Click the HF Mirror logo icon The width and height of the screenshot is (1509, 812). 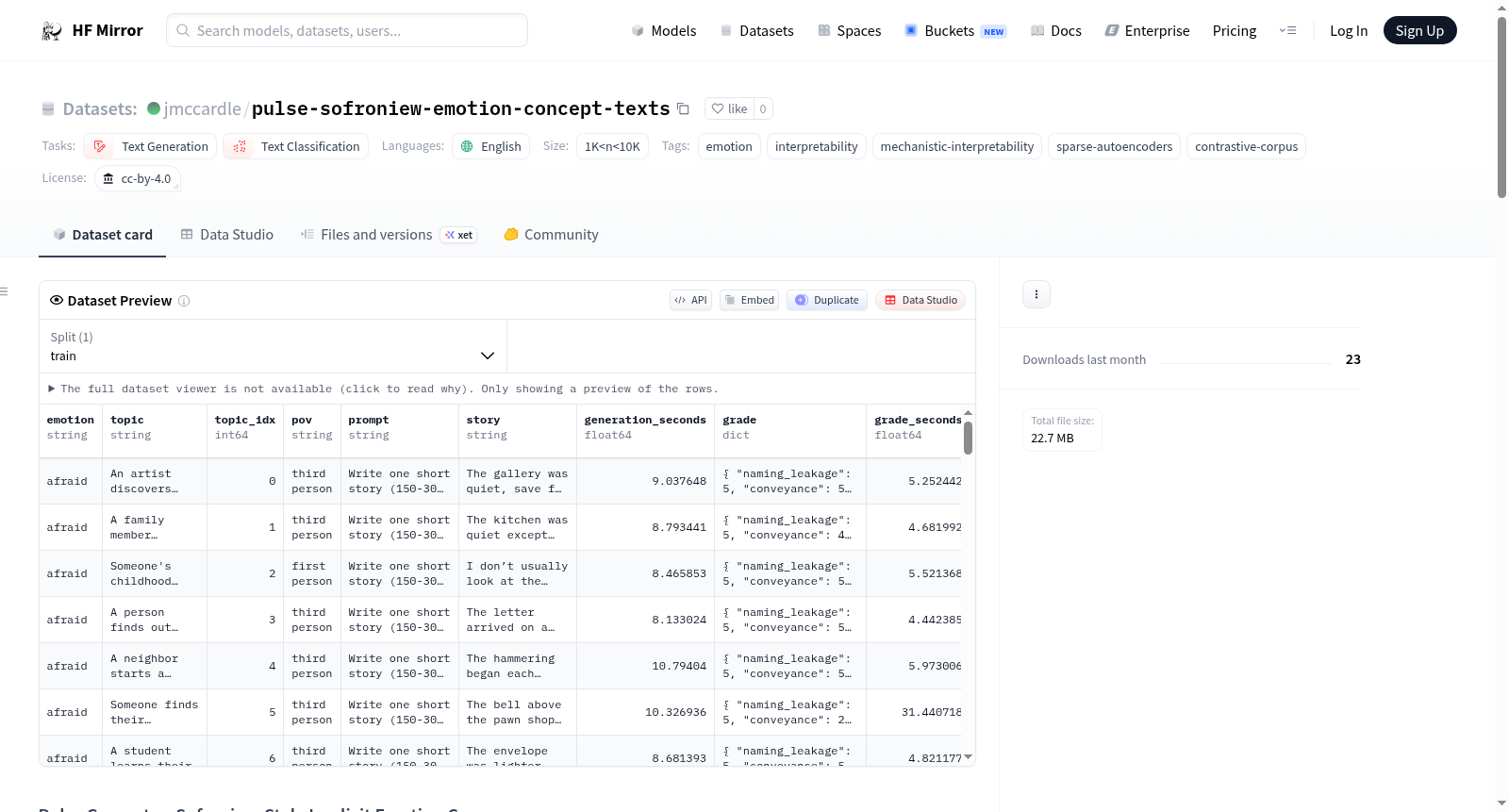[52, 31]
